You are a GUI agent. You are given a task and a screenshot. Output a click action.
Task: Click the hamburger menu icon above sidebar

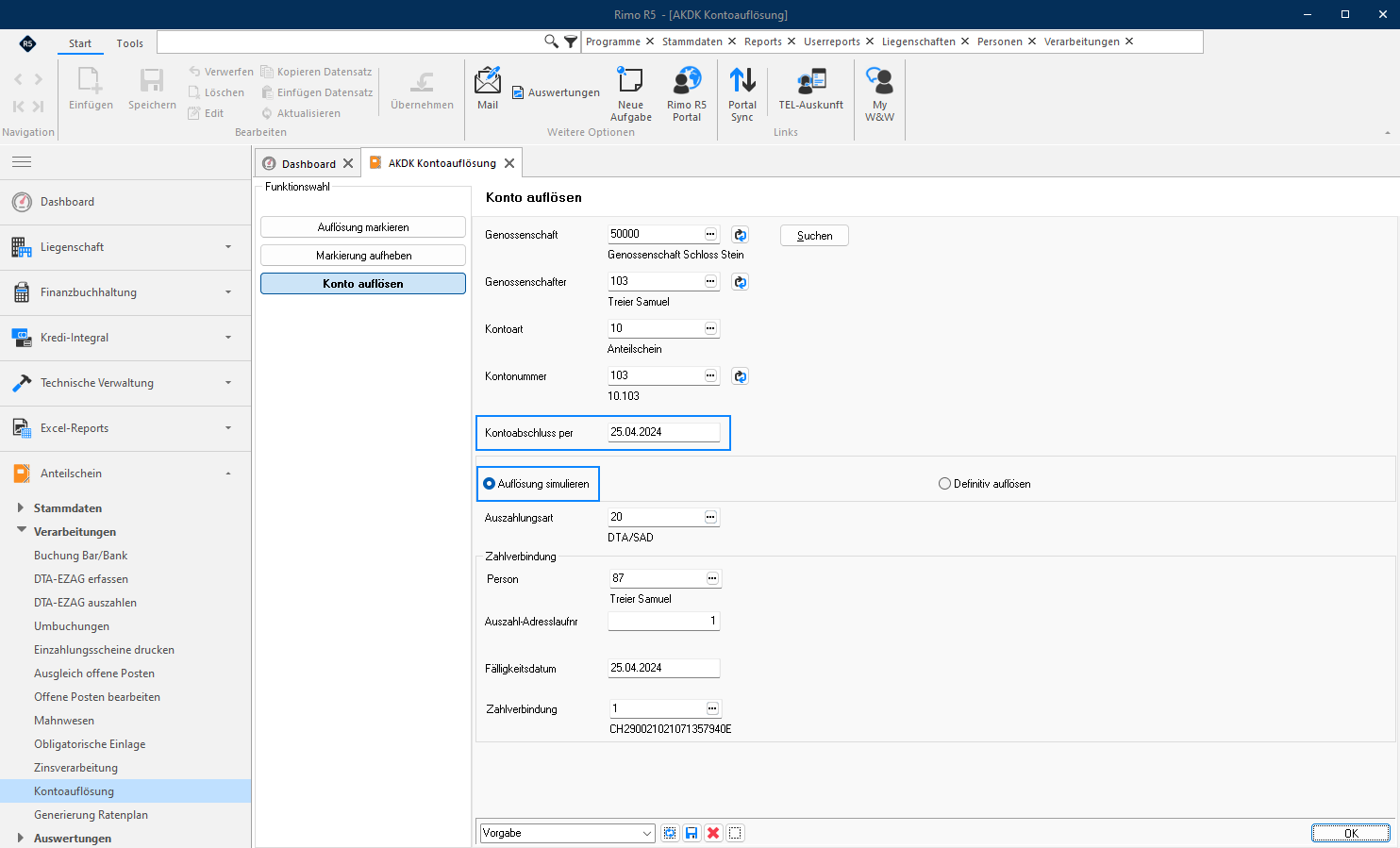click(x=22, y=162)
